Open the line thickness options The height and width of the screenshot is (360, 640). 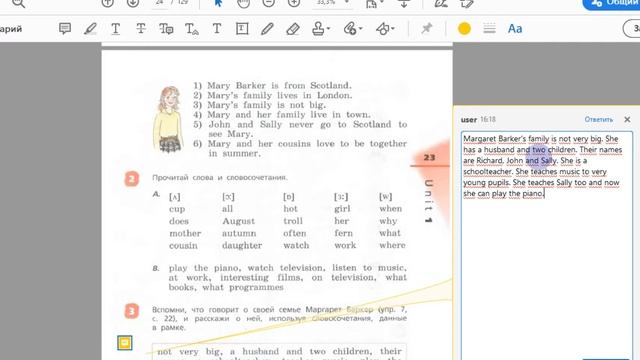click(489, 29)
